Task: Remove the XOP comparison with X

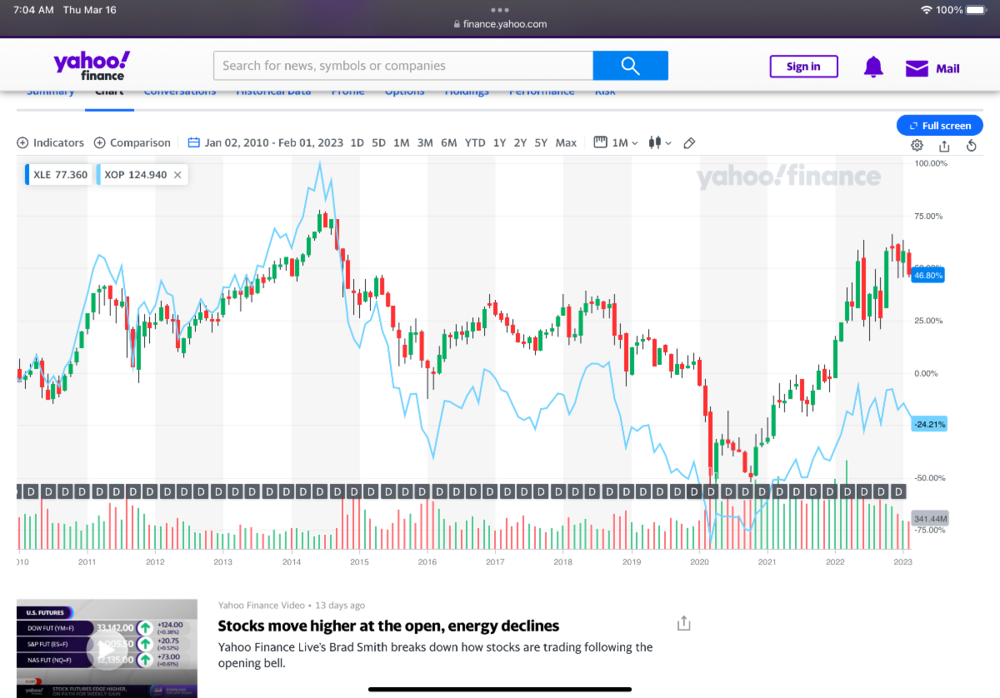Action: 177,175
